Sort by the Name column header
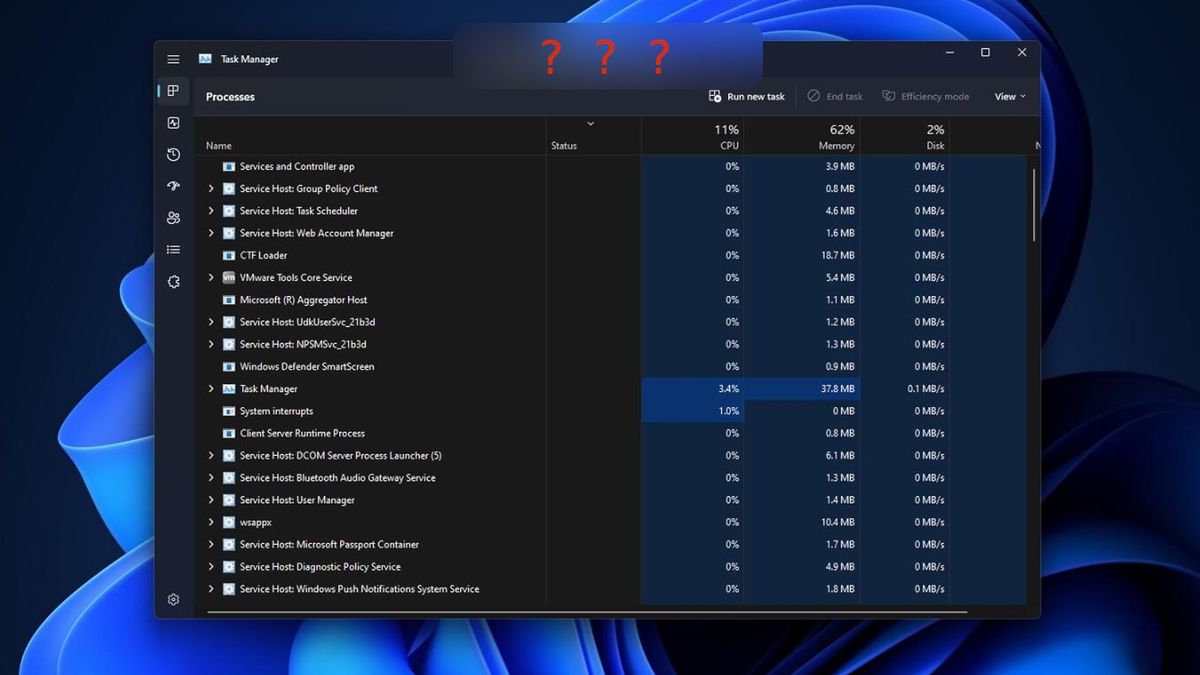Viewport: 1200px width, 675px height. click(218, 146)
